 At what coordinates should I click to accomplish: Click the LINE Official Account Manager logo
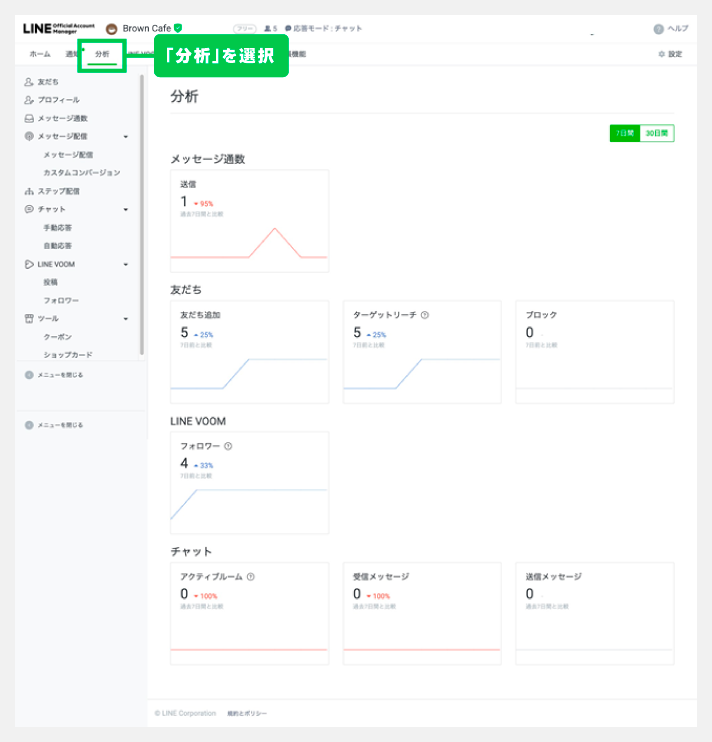click(59, 28)
